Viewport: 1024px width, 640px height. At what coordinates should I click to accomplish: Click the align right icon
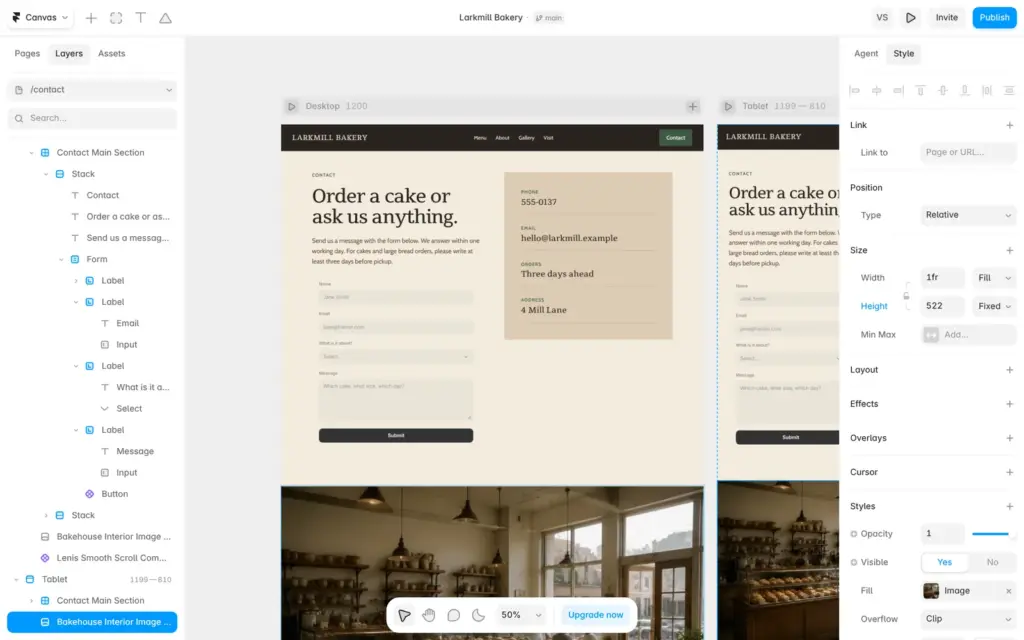coord(899,91)
